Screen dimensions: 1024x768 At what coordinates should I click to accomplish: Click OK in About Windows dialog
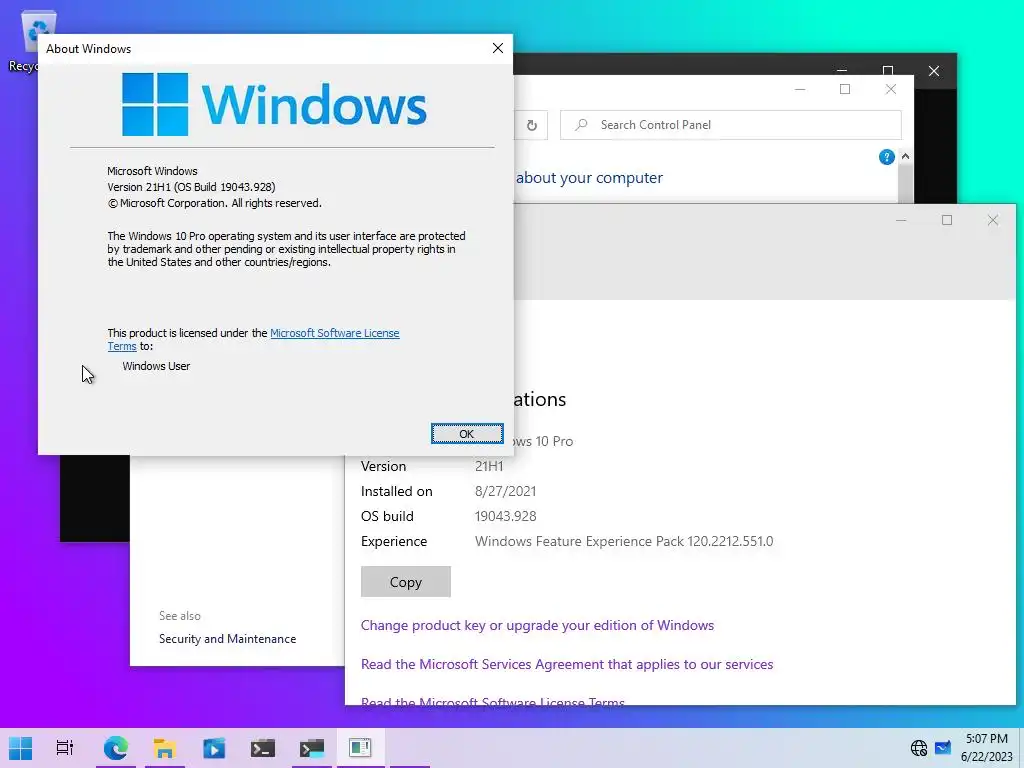pyautogui.click(x=467, y=434)
